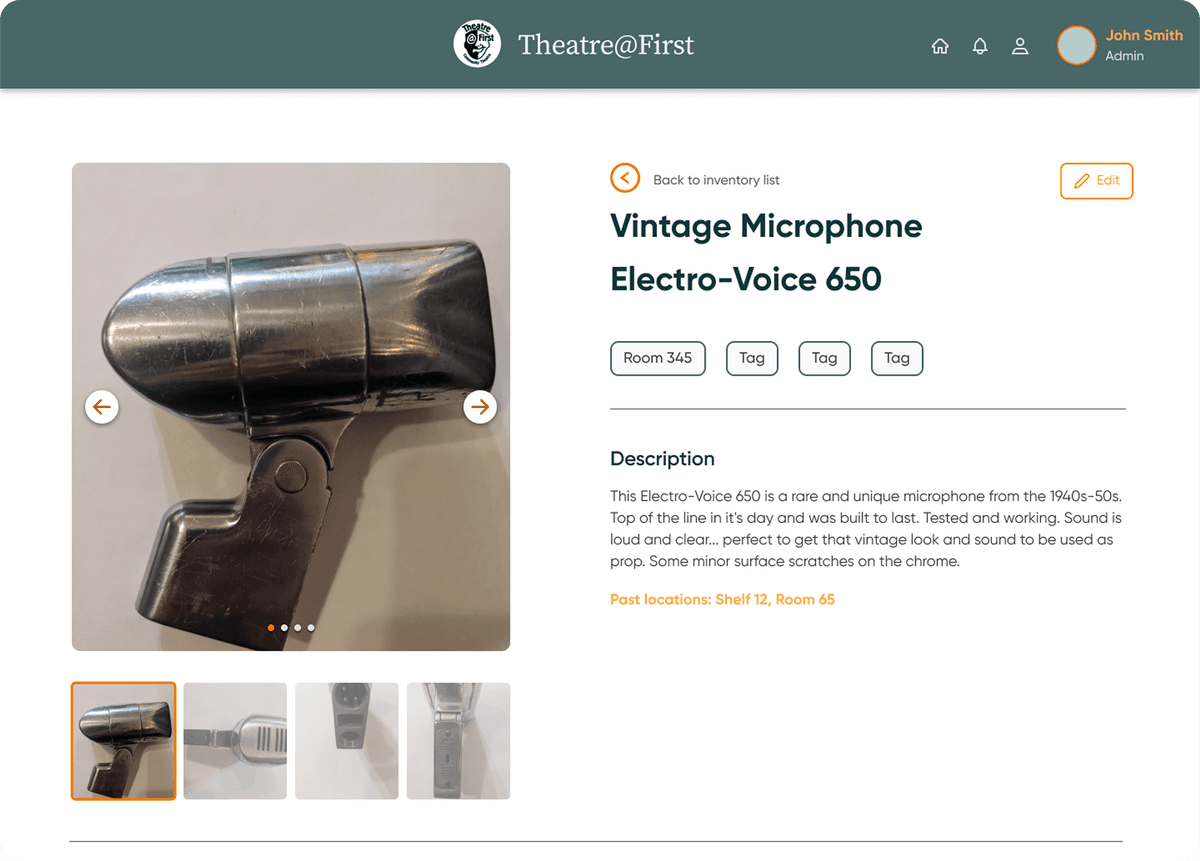Show previous photo with left arrow
This screenshot has width=1200, height=861.
tap(102, 407)
